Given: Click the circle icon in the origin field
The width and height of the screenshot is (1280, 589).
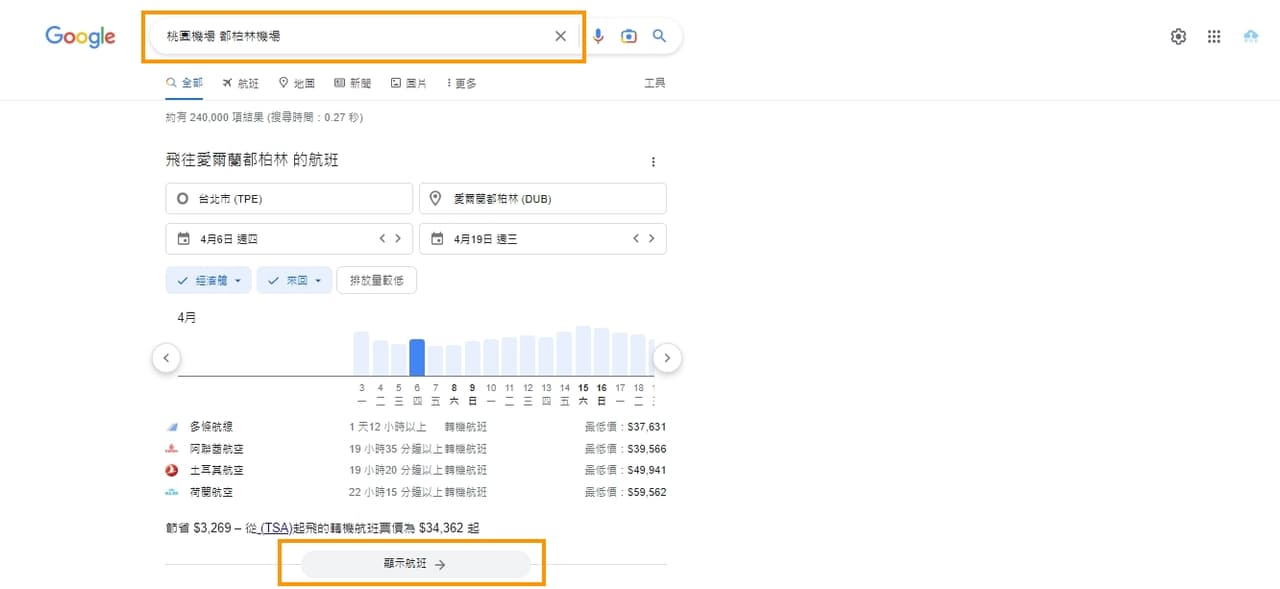Looking at the screenshot, I should tap(182, 199).
